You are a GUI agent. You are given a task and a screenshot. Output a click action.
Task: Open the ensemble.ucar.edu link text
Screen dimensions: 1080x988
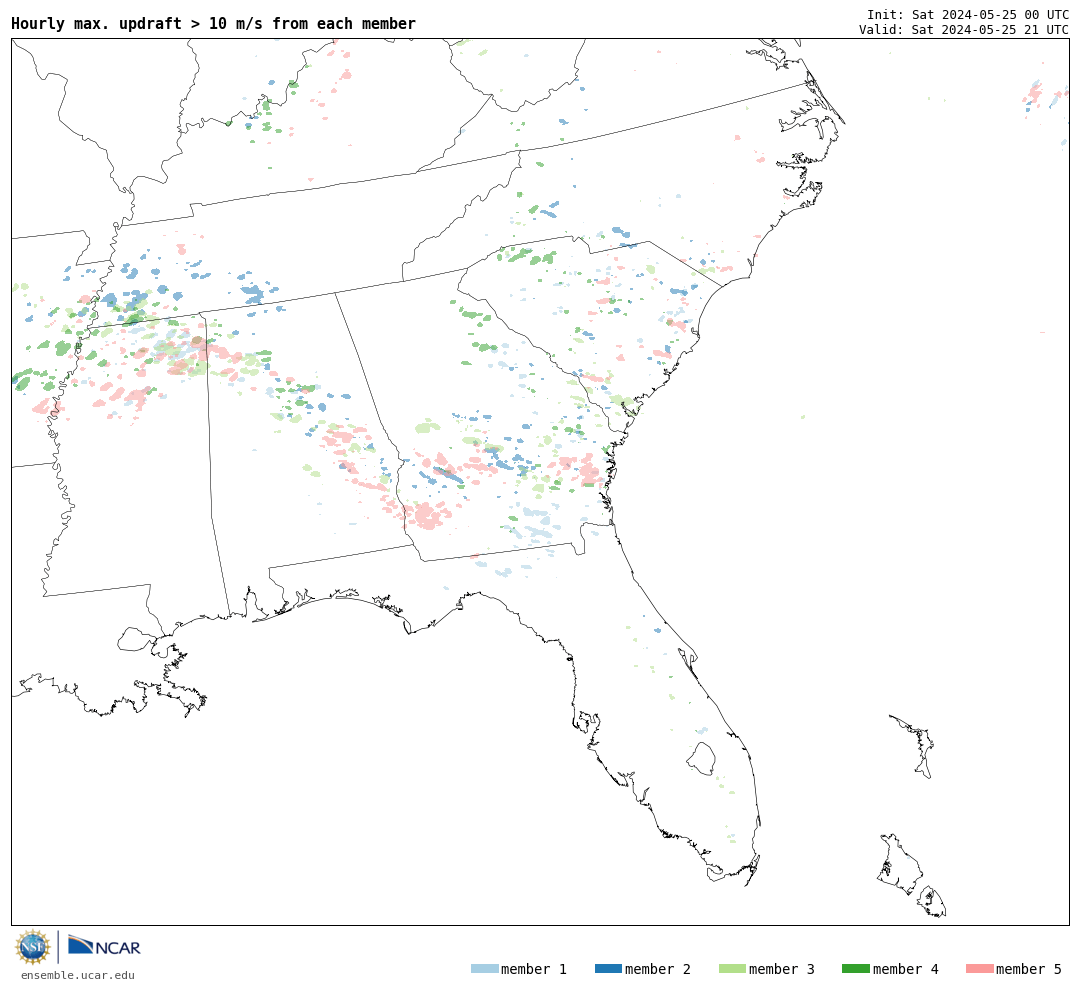click(x=78, y=975)
